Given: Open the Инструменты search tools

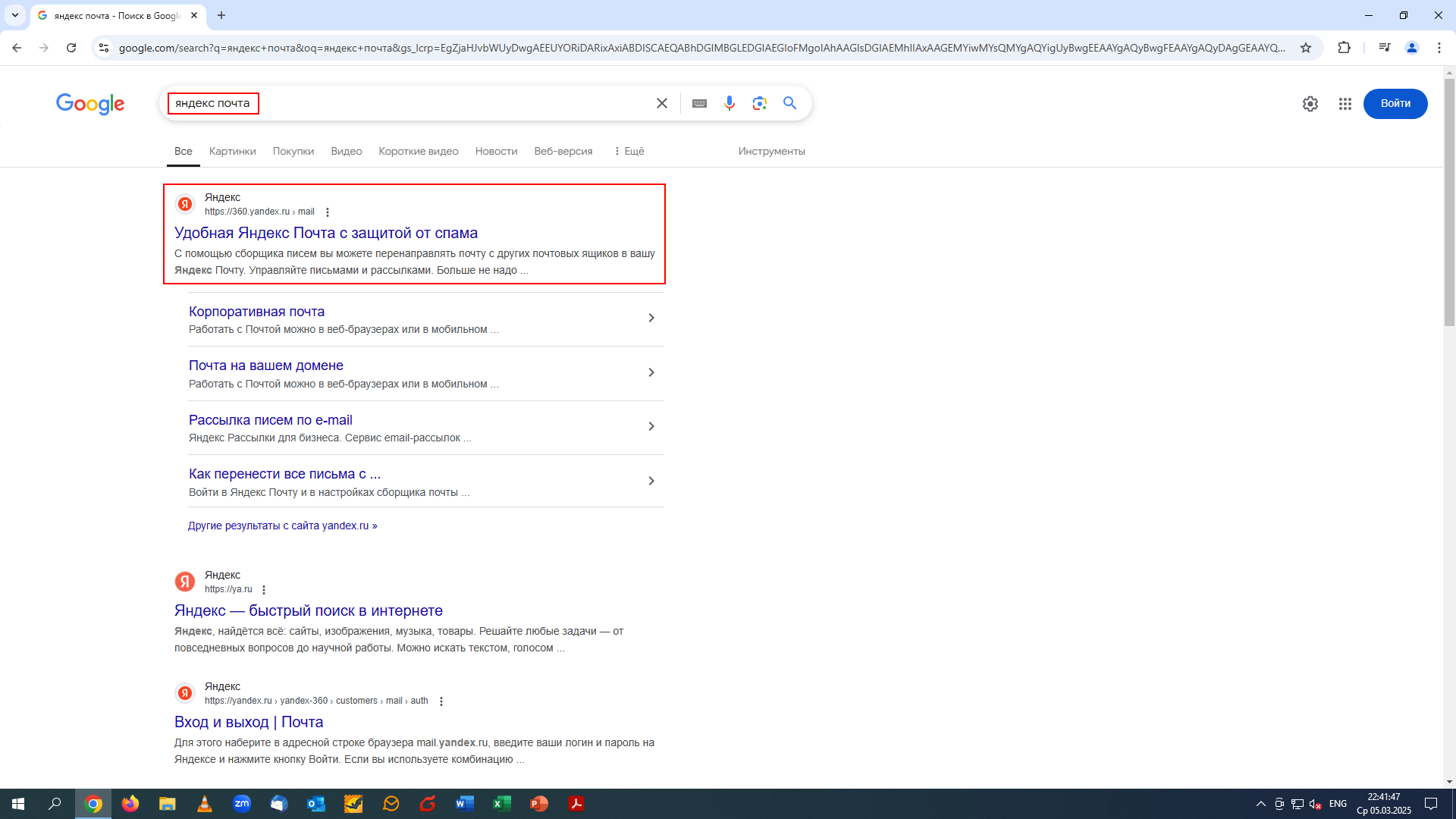Looking at the screenshot, I should click(772, 151).
